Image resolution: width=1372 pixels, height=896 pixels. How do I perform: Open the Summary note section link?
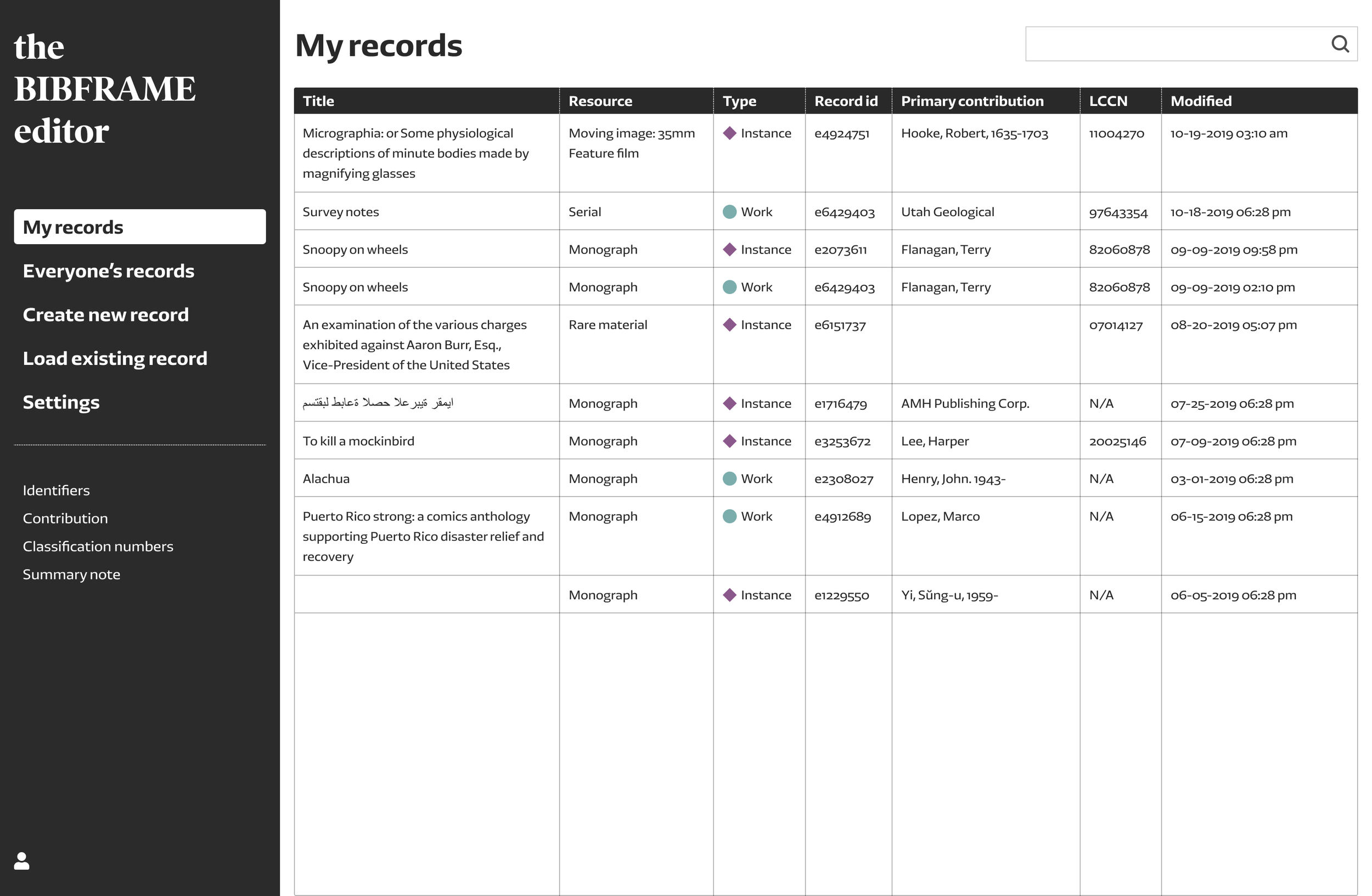pyautogui.click(x=71, y=575)
